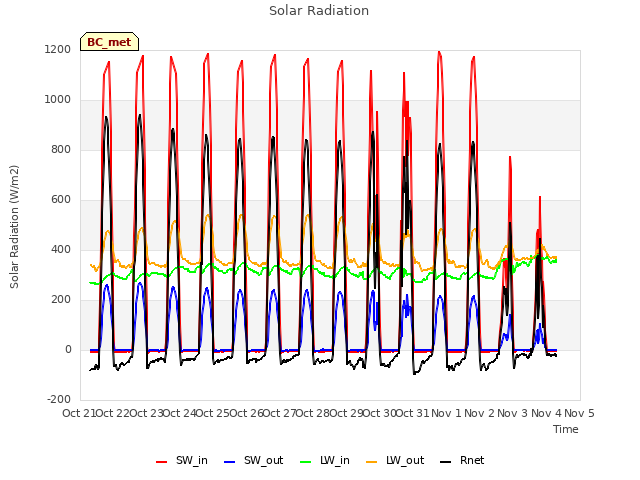
Task: Click the red SW_in legend swatch
Action: click(x=162, y=462)
